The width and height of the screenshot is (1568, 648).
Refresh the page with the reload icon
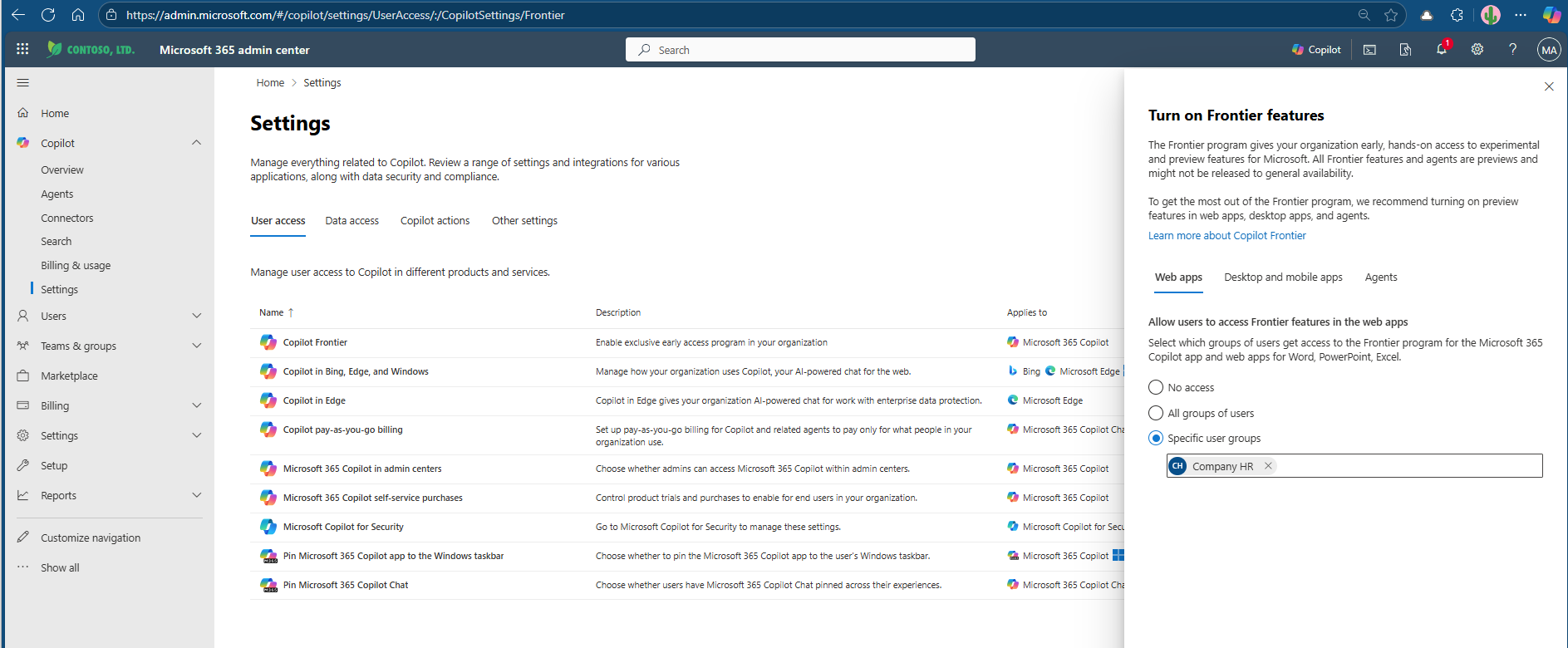tap(48, 15)
